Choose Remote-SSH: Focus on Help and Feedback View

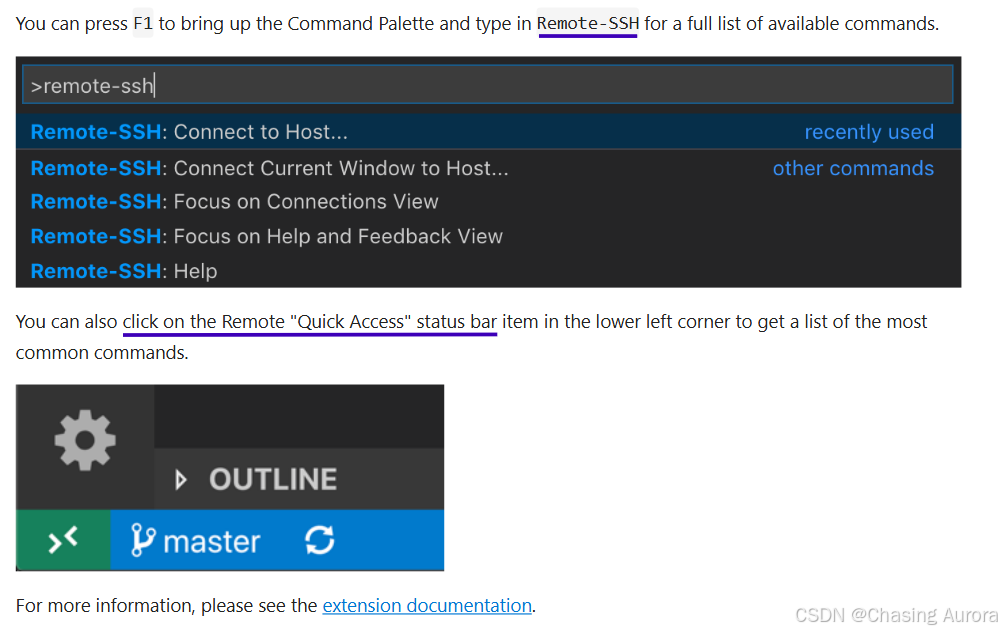488,236
